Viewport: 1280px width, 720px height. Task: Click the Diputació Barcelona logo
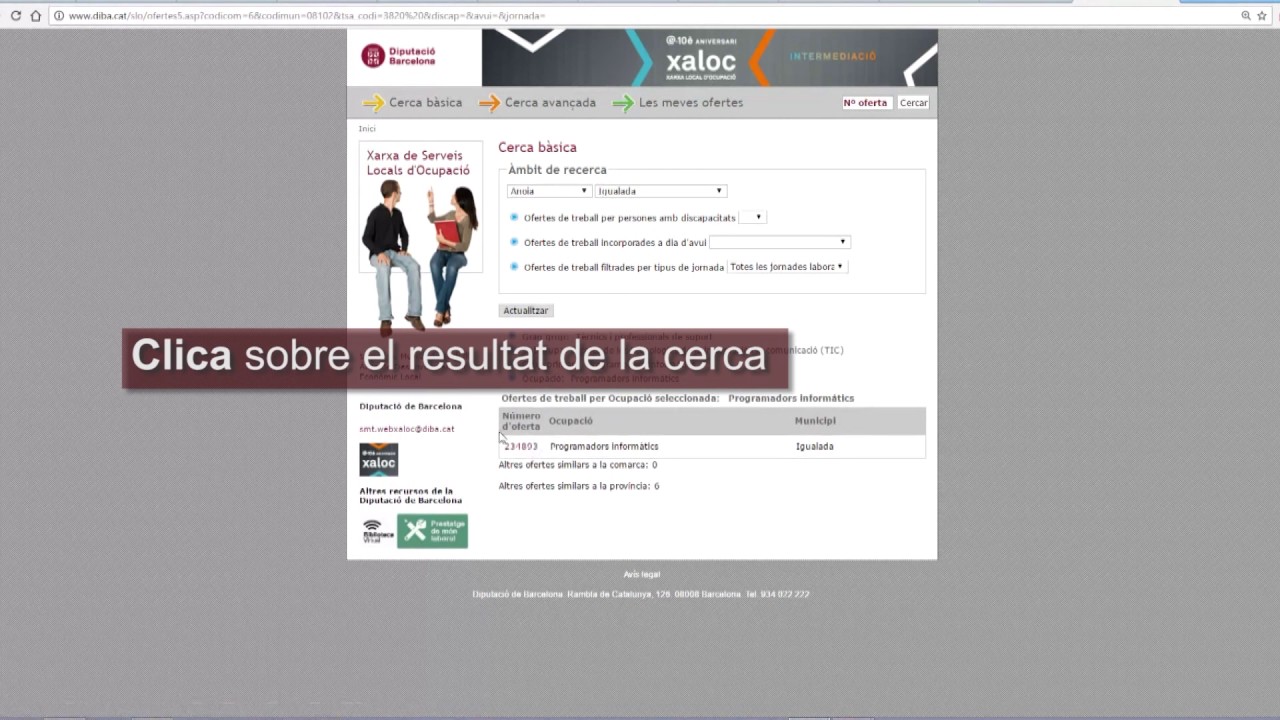(399, 56)
